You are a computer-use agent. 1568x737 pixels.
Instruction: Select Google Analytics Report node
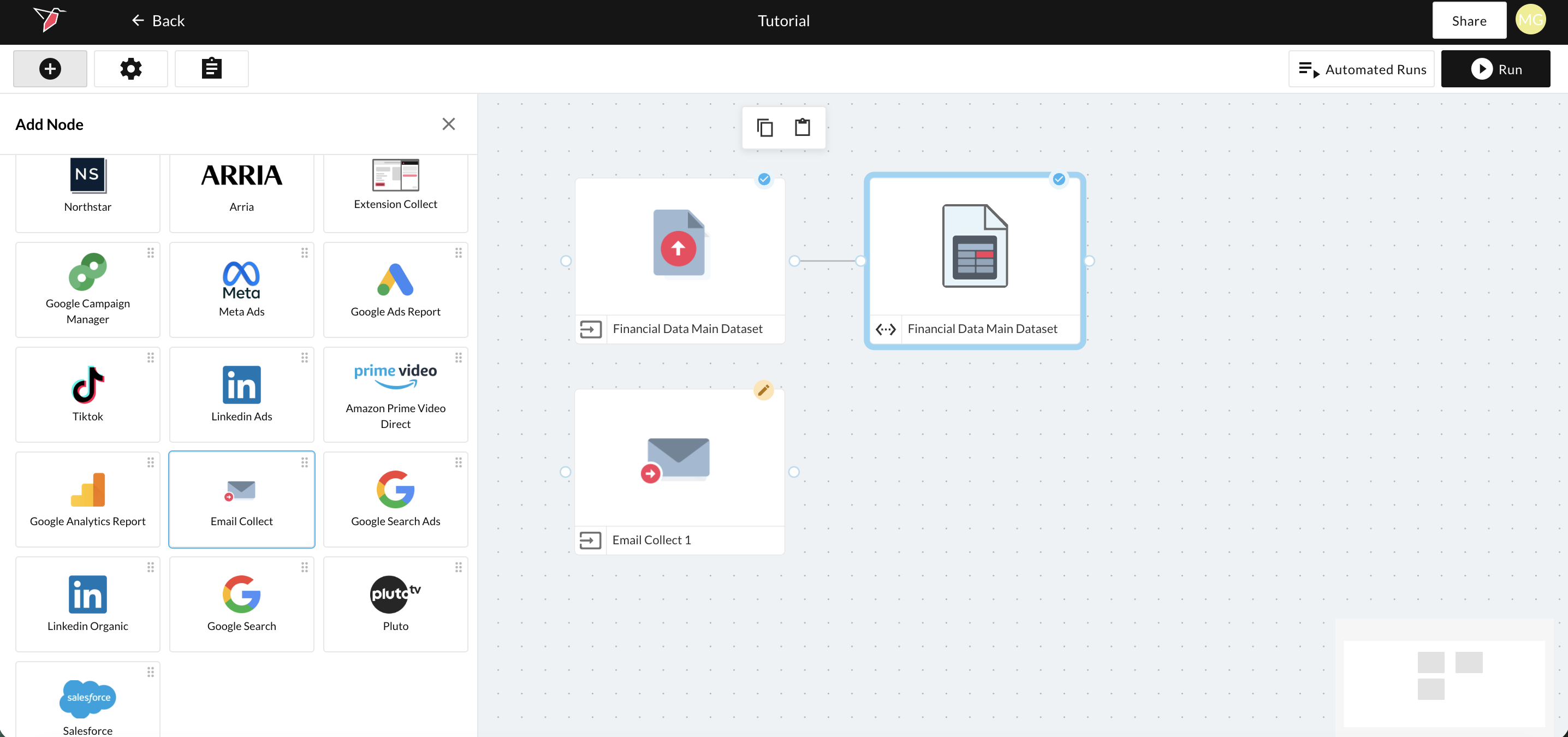coord(88,499)
